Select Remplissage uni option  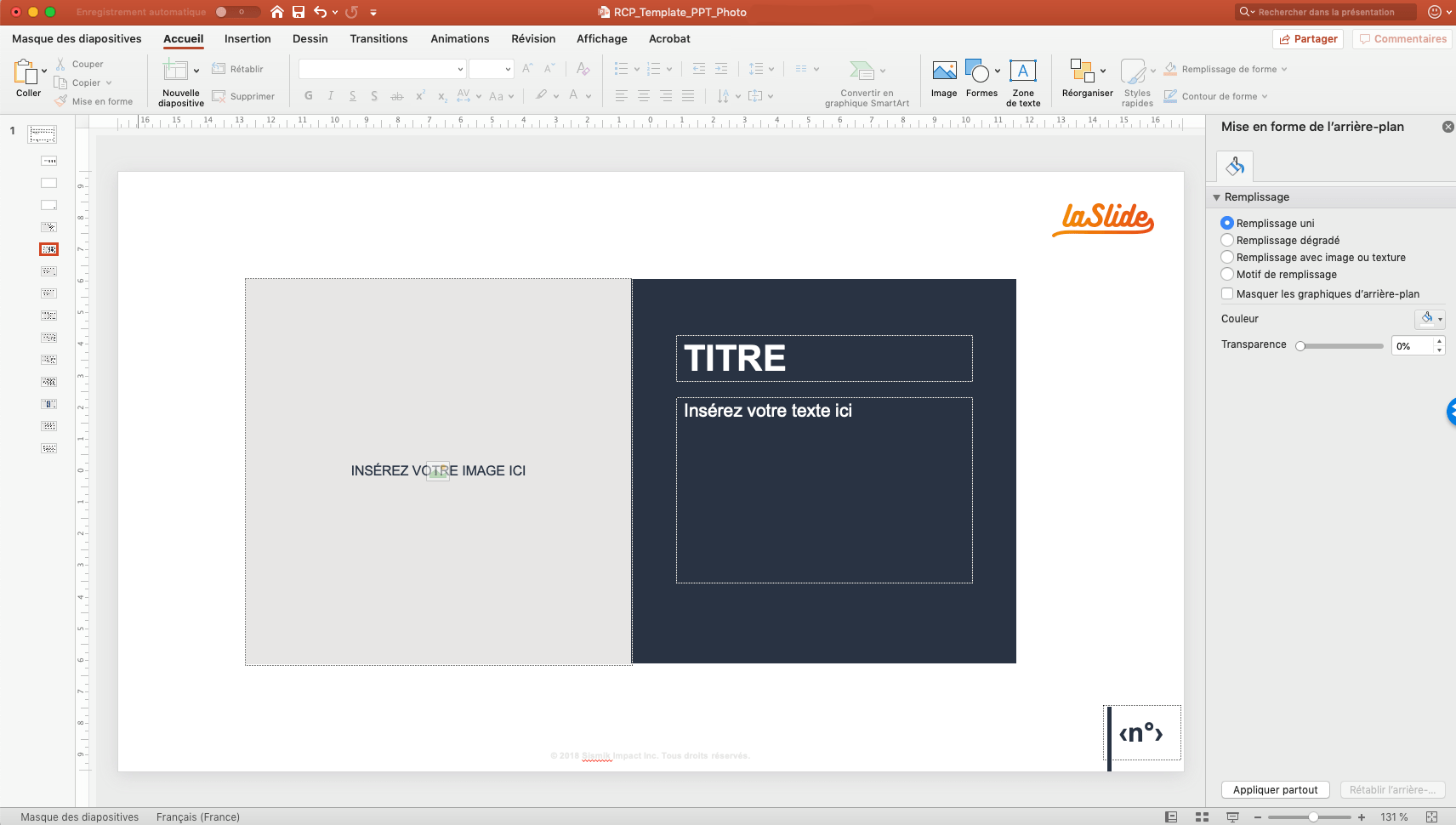point(1227,223)
